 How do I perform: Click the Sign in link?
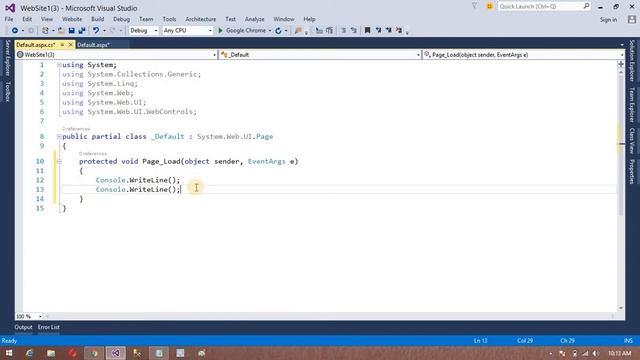pos(608,20)
